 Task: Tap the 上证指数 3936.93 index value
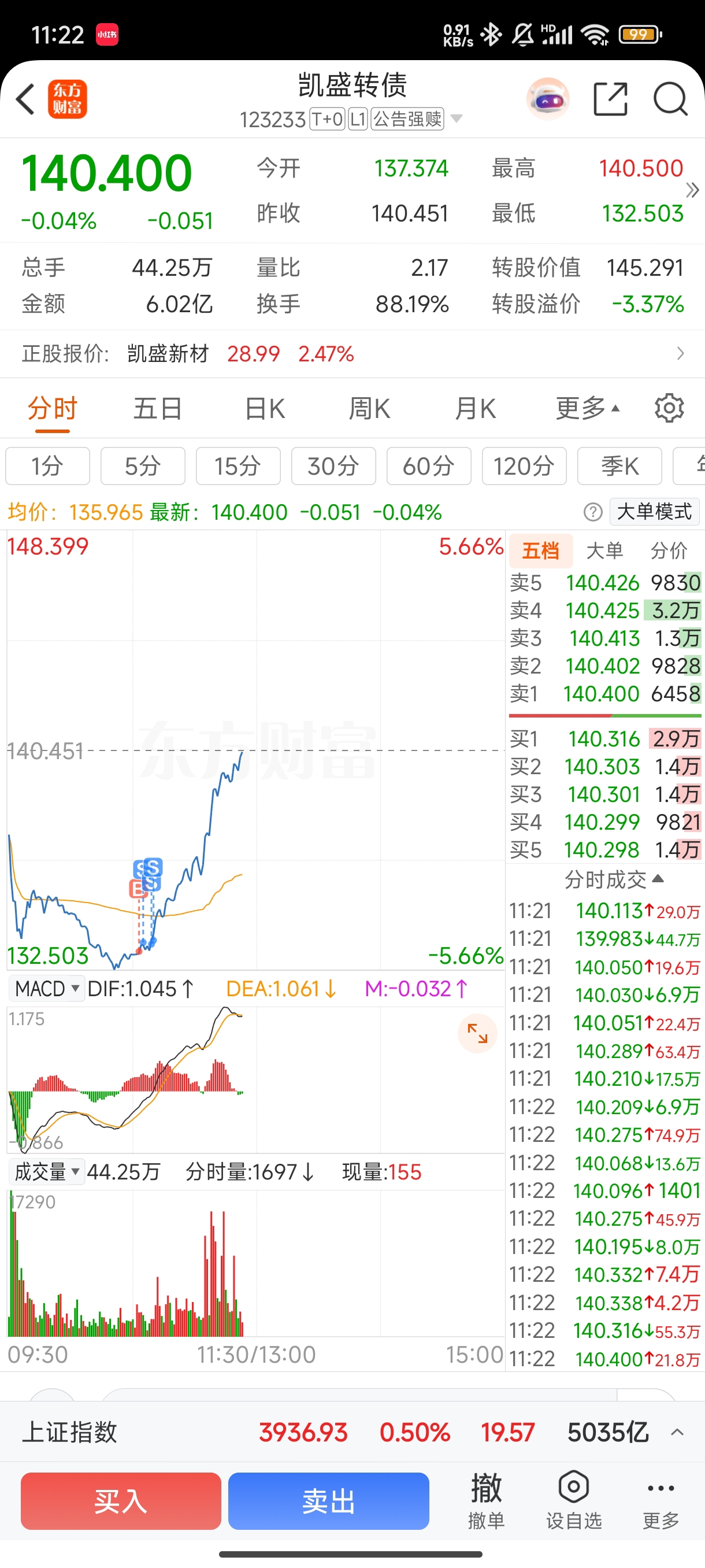tap(303, 1432)
